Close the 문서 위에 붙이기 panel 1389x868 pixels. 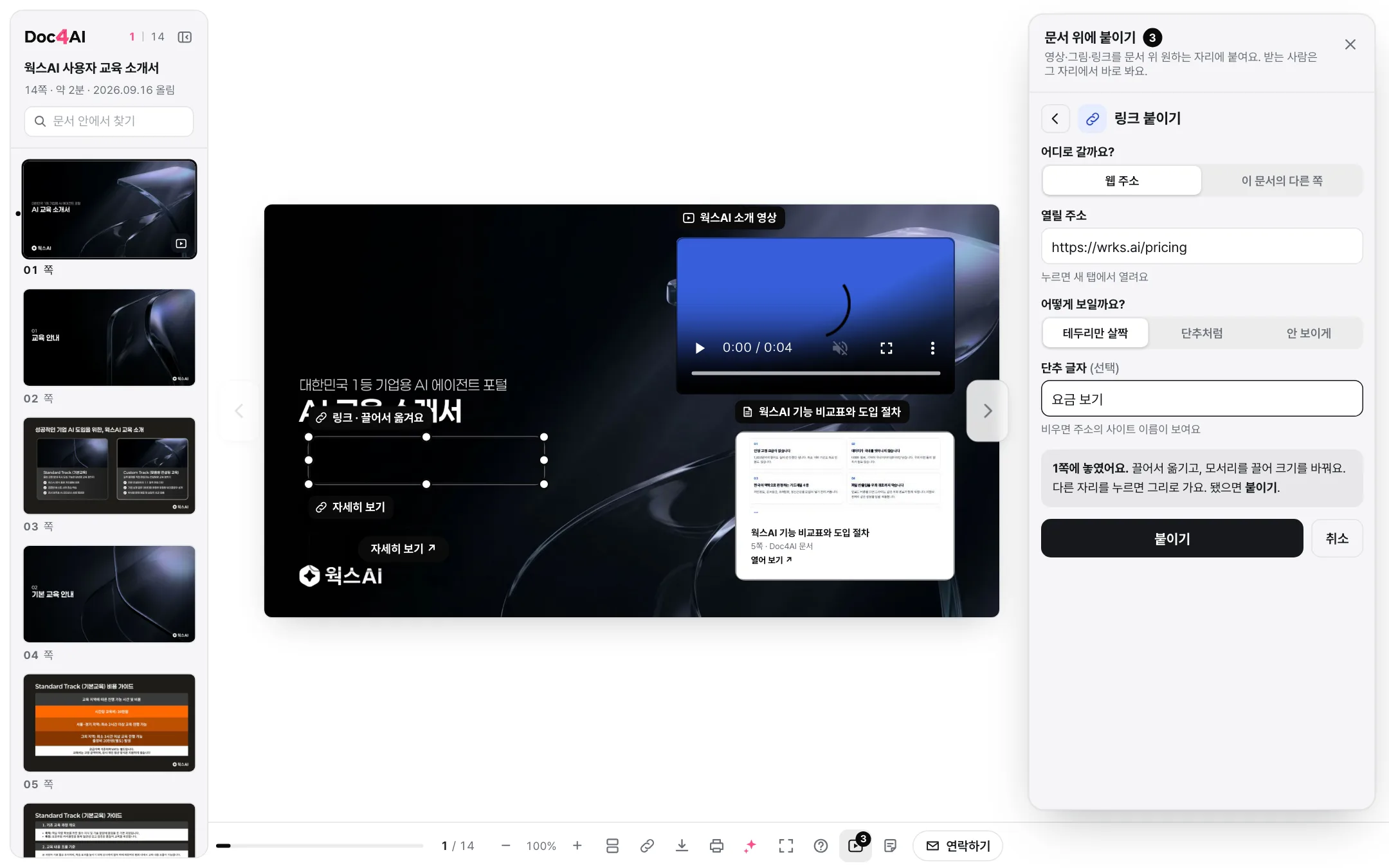(x=1350, y=44)
